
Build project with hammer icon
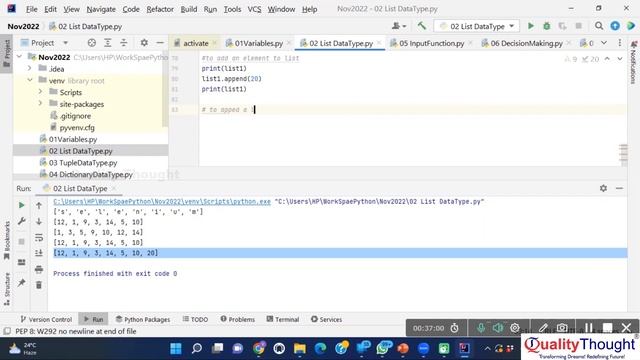coord(422,26)
